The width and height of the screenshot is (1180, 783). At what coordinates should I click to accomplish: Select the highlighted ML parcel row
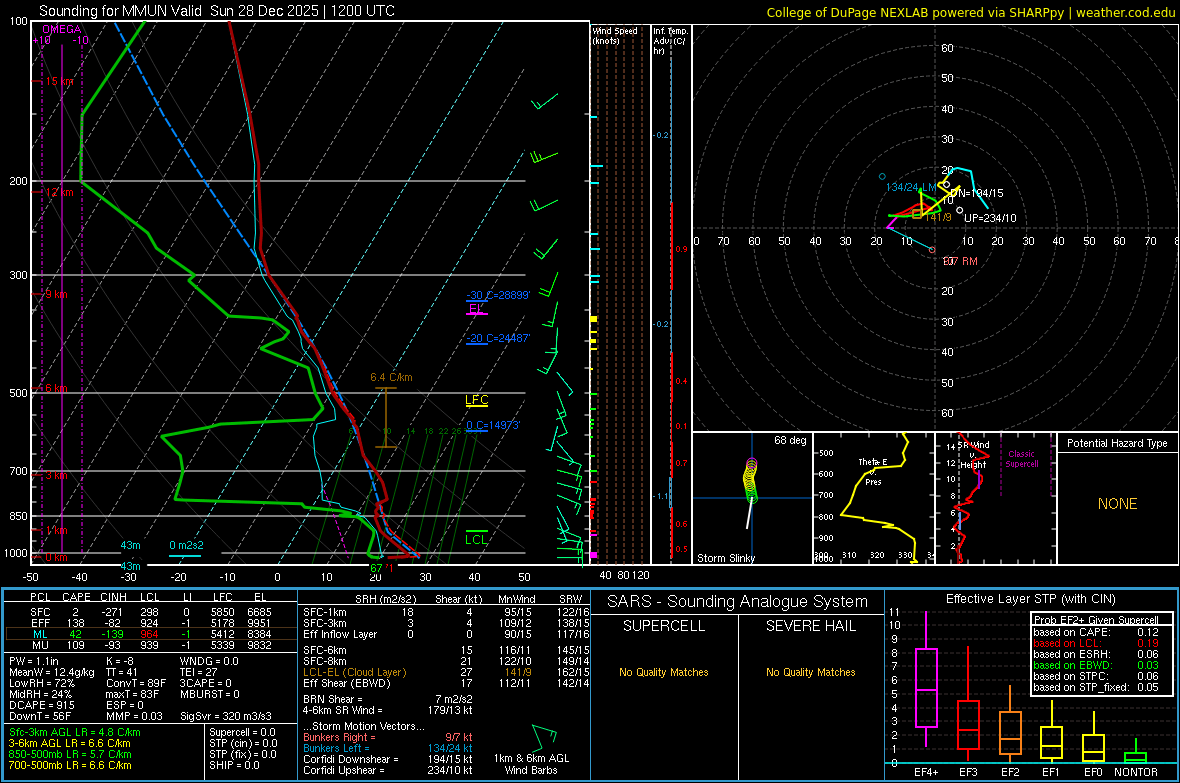(149, 634)
